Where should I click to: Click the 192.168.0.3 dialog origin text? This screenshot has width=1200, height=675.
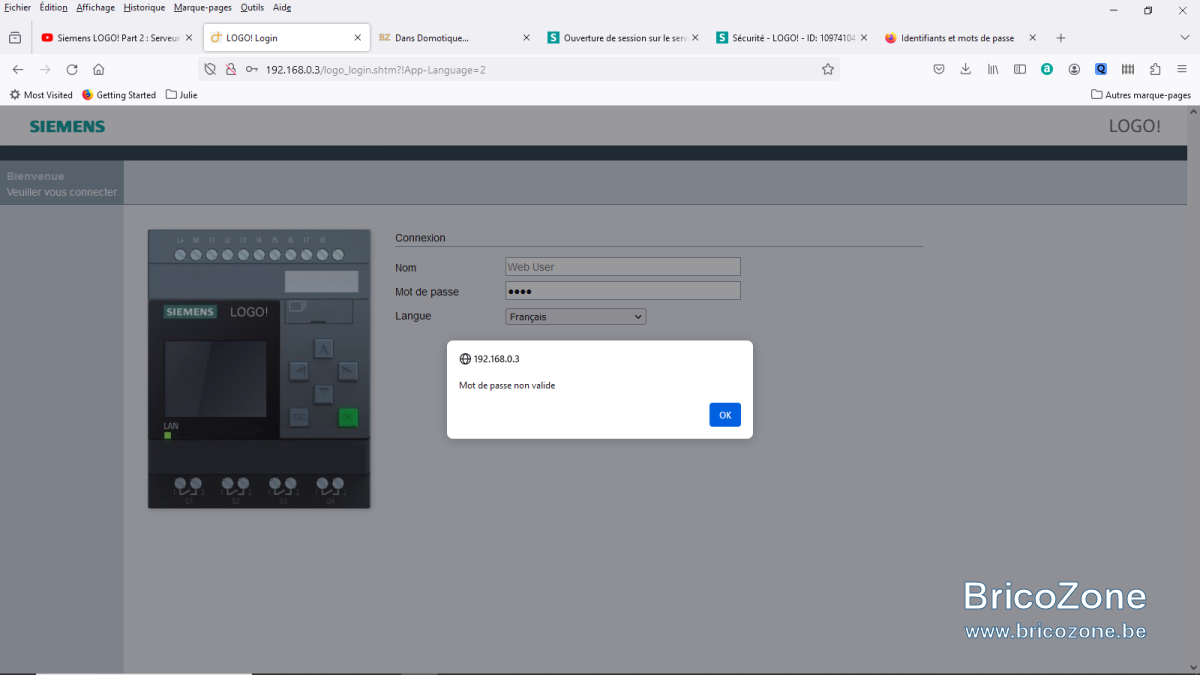(x=496, y=359)
